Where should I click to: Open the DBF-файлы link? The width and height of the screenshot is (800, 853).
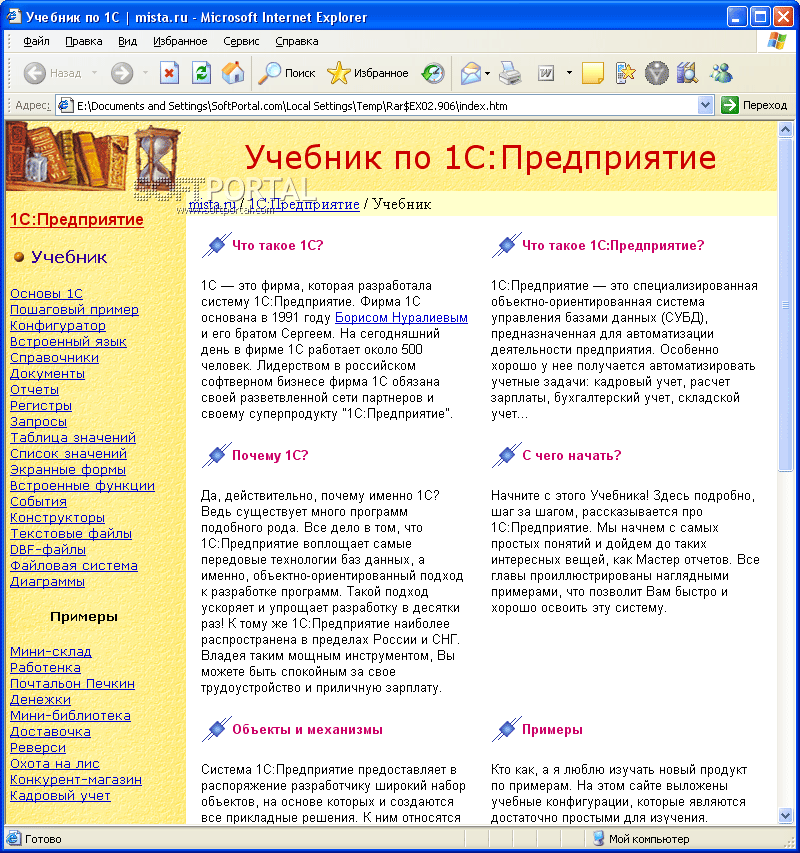click(48, 549)
